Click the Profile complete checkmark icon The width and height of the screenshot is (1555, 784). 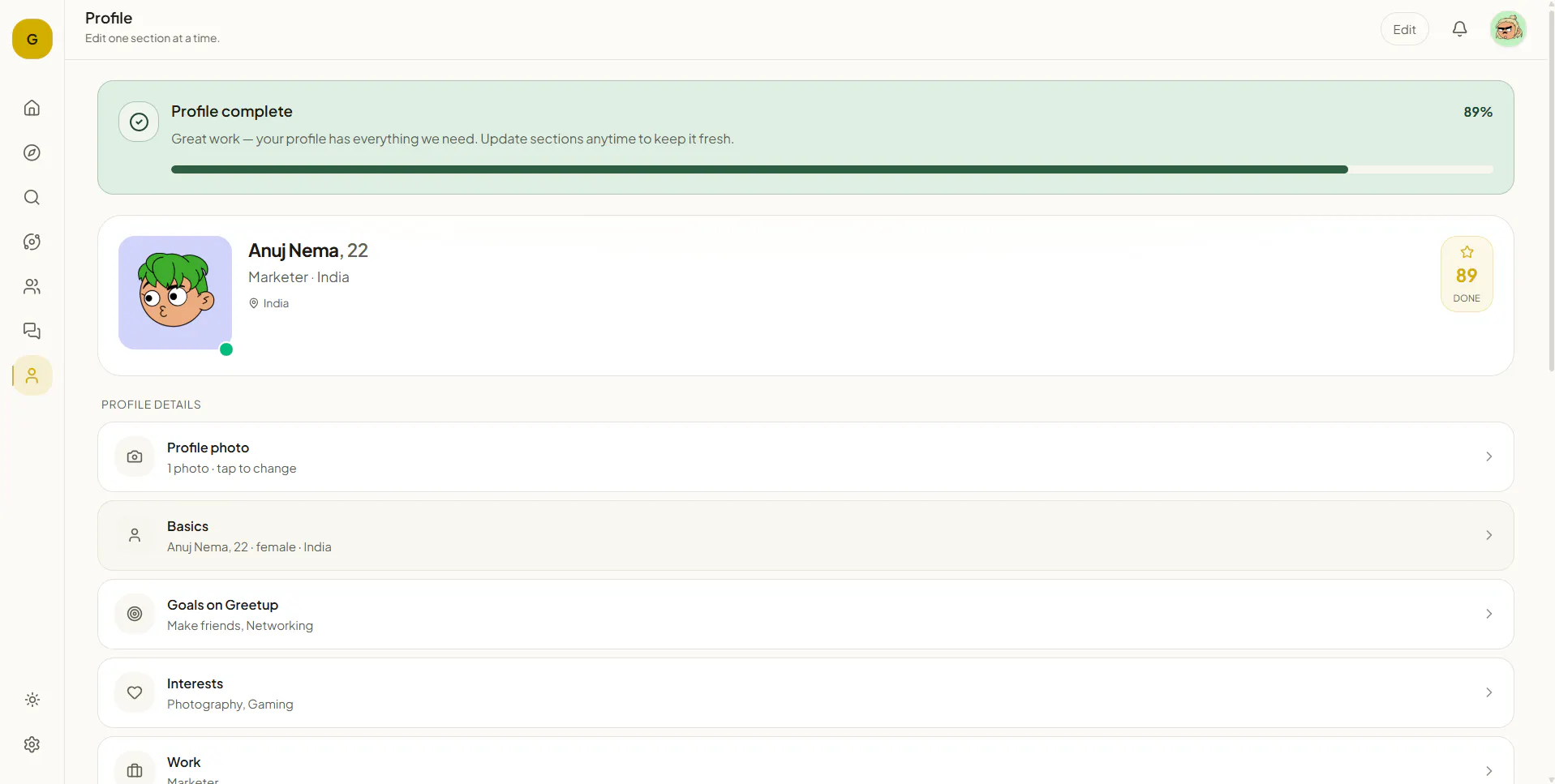(139, 122)
